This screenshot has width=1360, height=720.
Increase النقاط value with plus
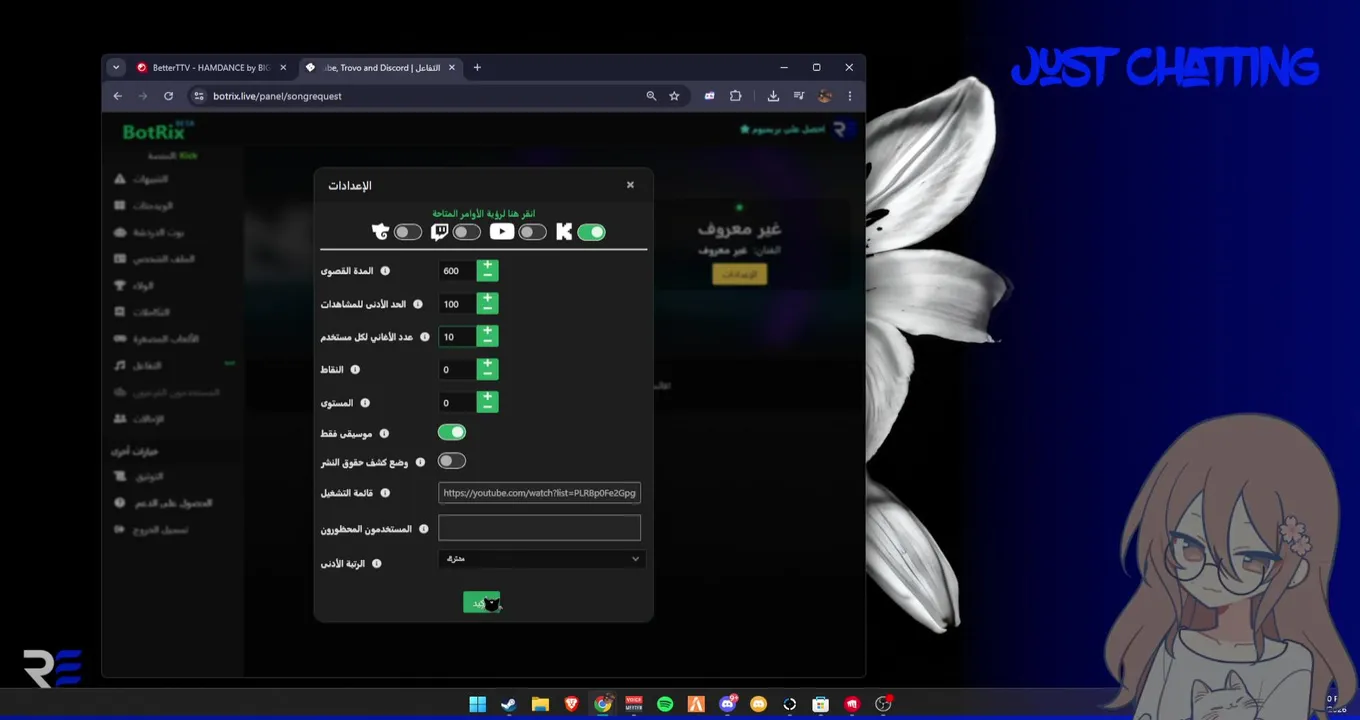coord(487,364)
